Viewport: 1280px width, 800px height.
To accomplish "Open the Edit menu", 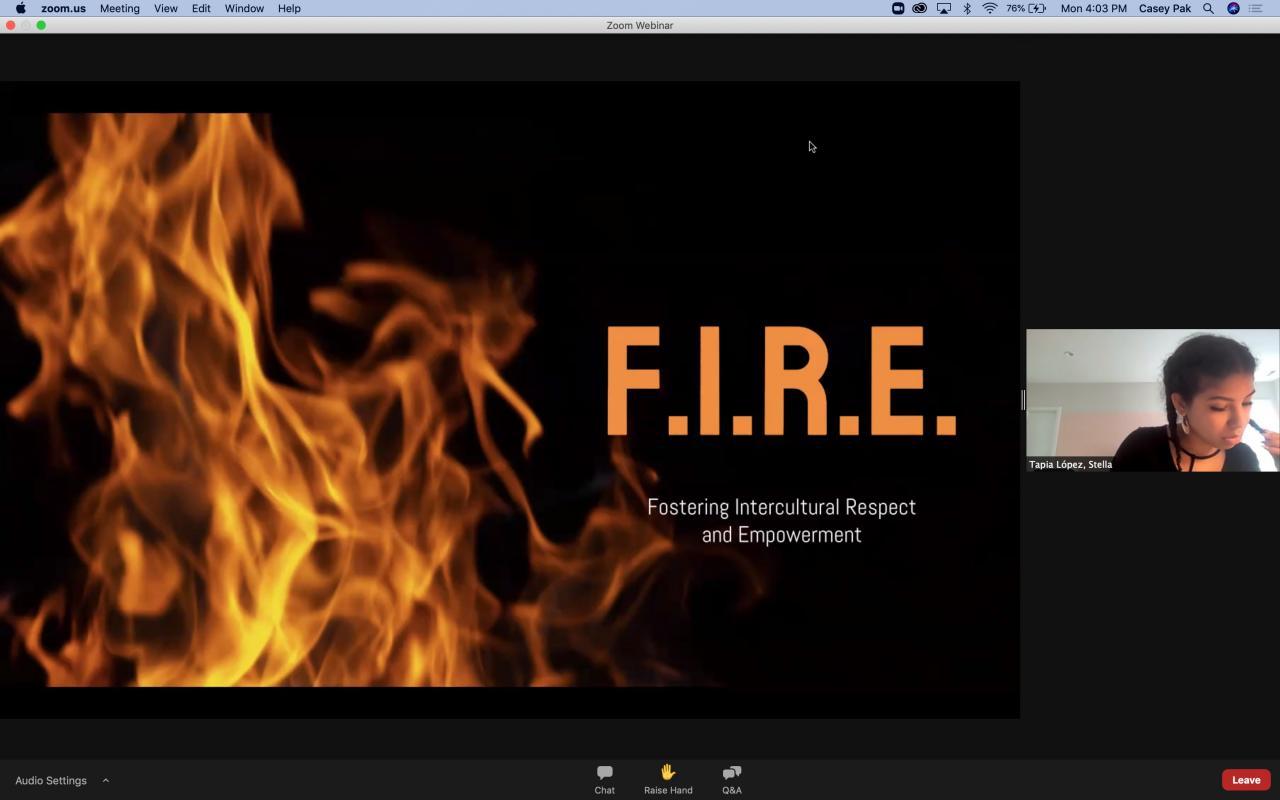I will pos(201,8).
